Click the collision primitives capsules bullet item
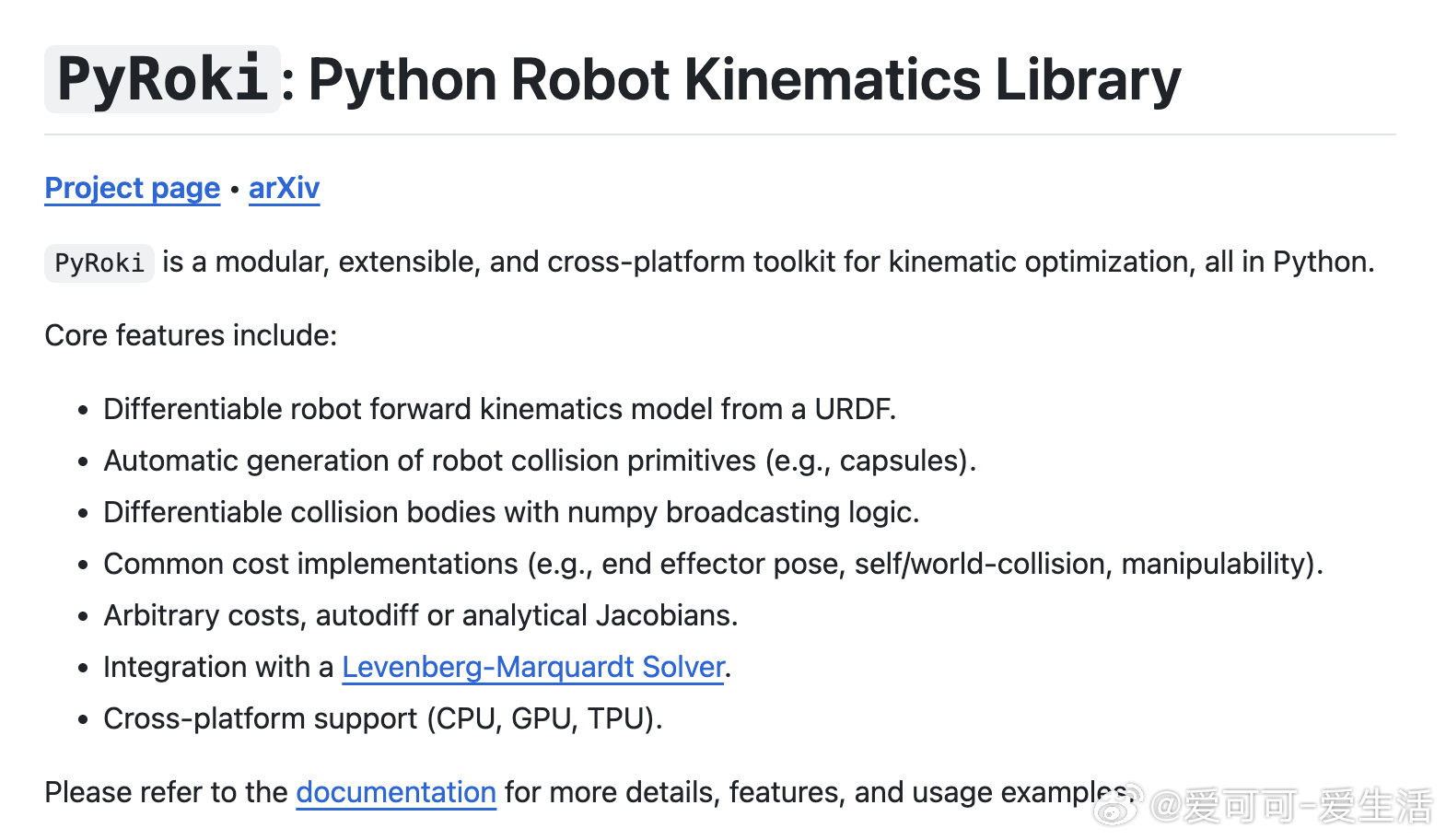This screenshot has width=1446, height=840. pos(540,461)
